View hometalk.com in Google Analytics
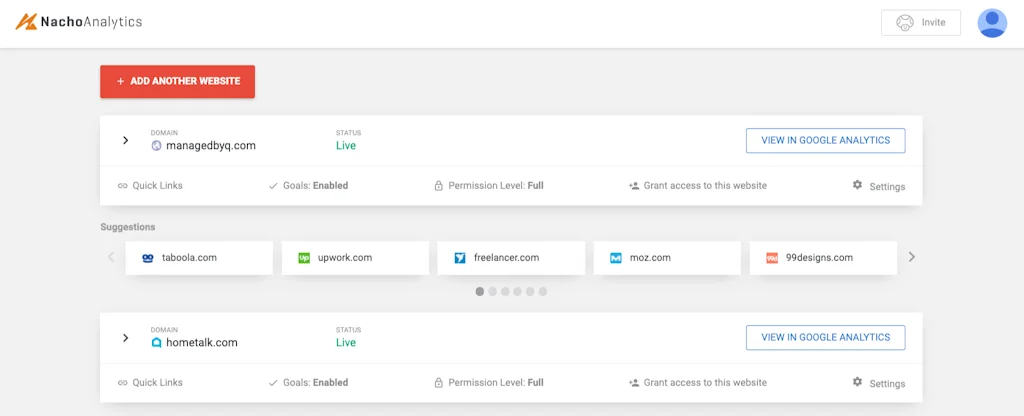The image size is (1024, 416). [825, 338]
